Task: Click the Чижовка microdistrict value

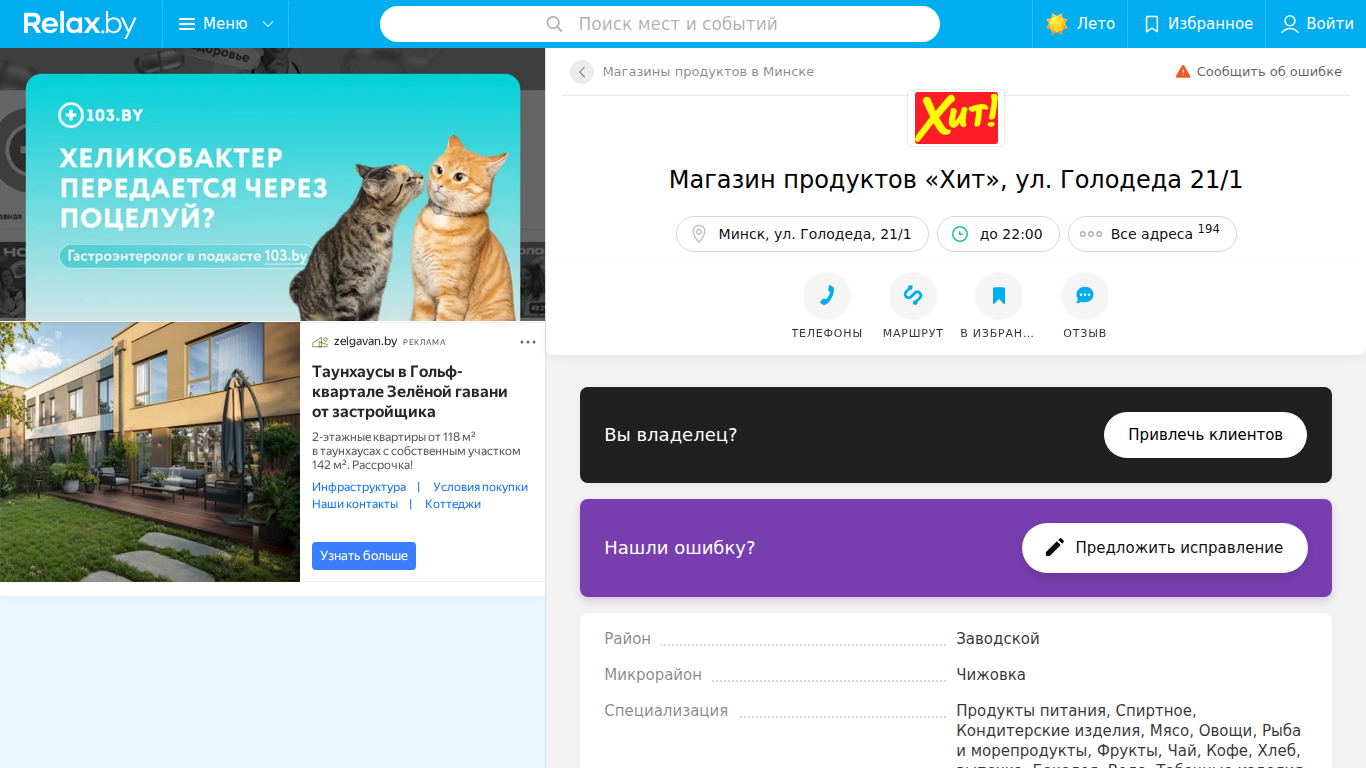Action: (x=991, y=675)
